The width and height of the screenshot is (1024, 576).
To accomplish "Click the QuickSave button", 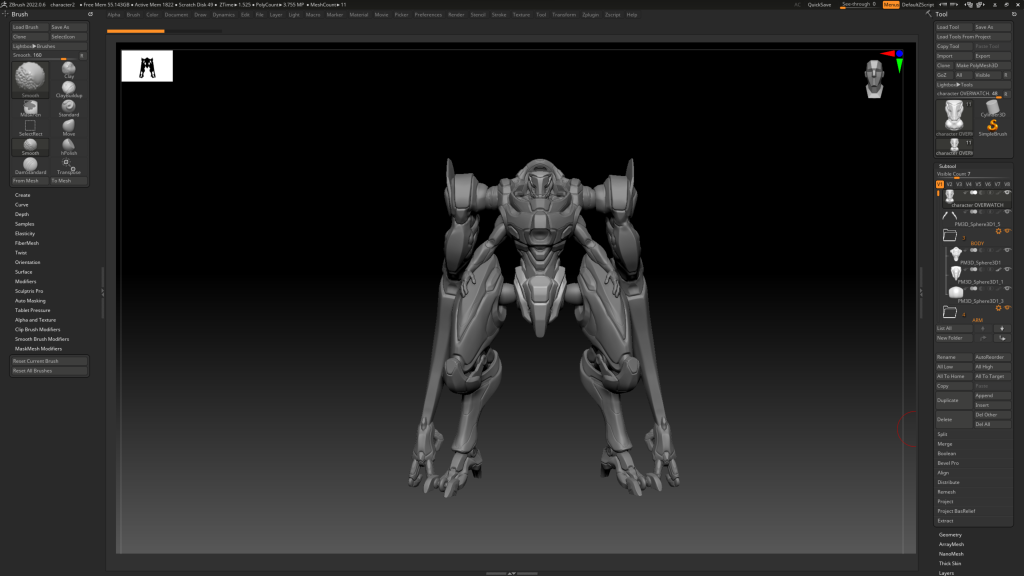I will 820,5.
